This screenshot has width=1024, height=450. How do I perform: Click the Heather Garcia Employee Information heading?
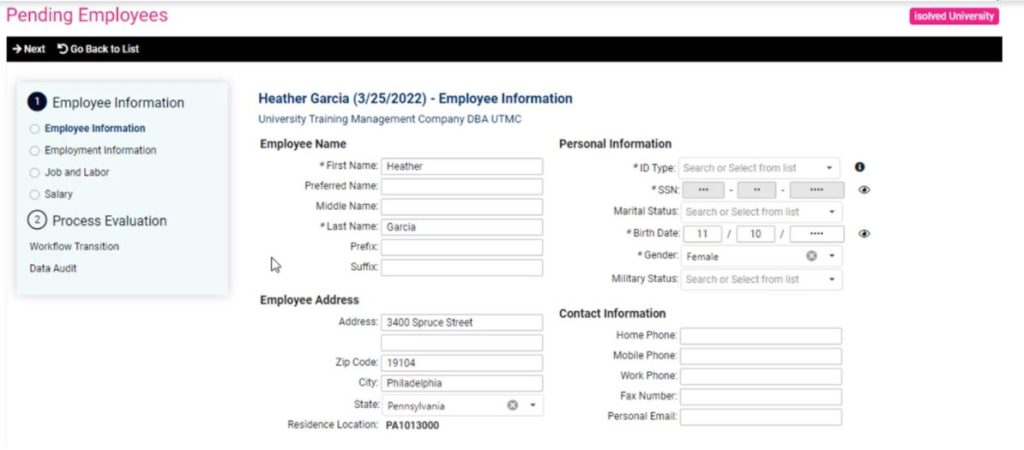tap(415, 99)
